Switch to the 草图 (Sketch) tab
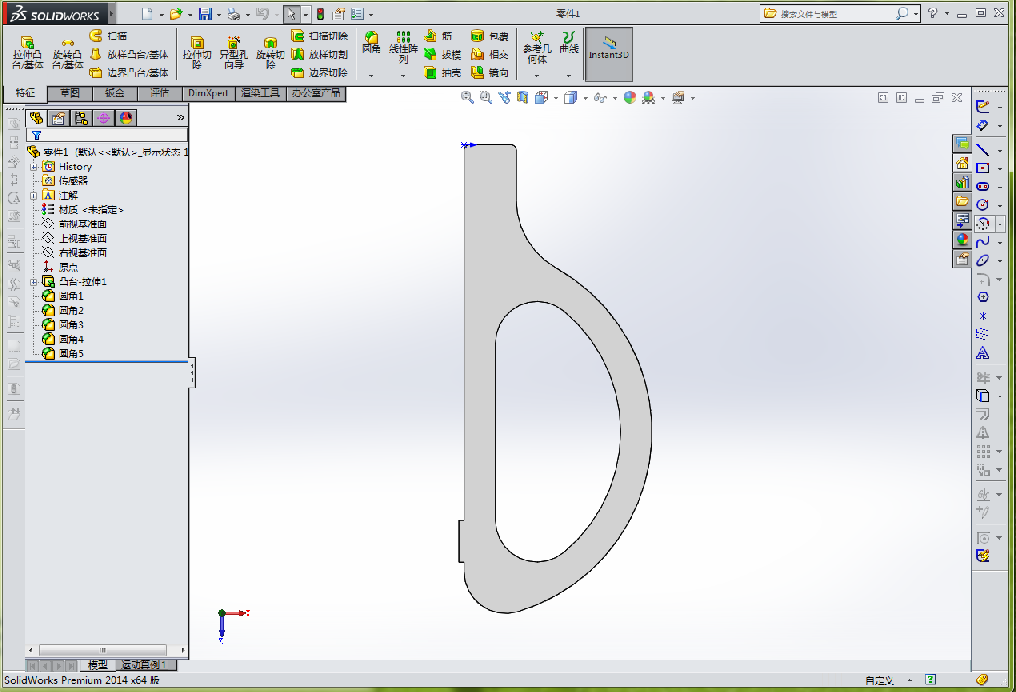The image size is (1016, 692). tap(70, 93)
